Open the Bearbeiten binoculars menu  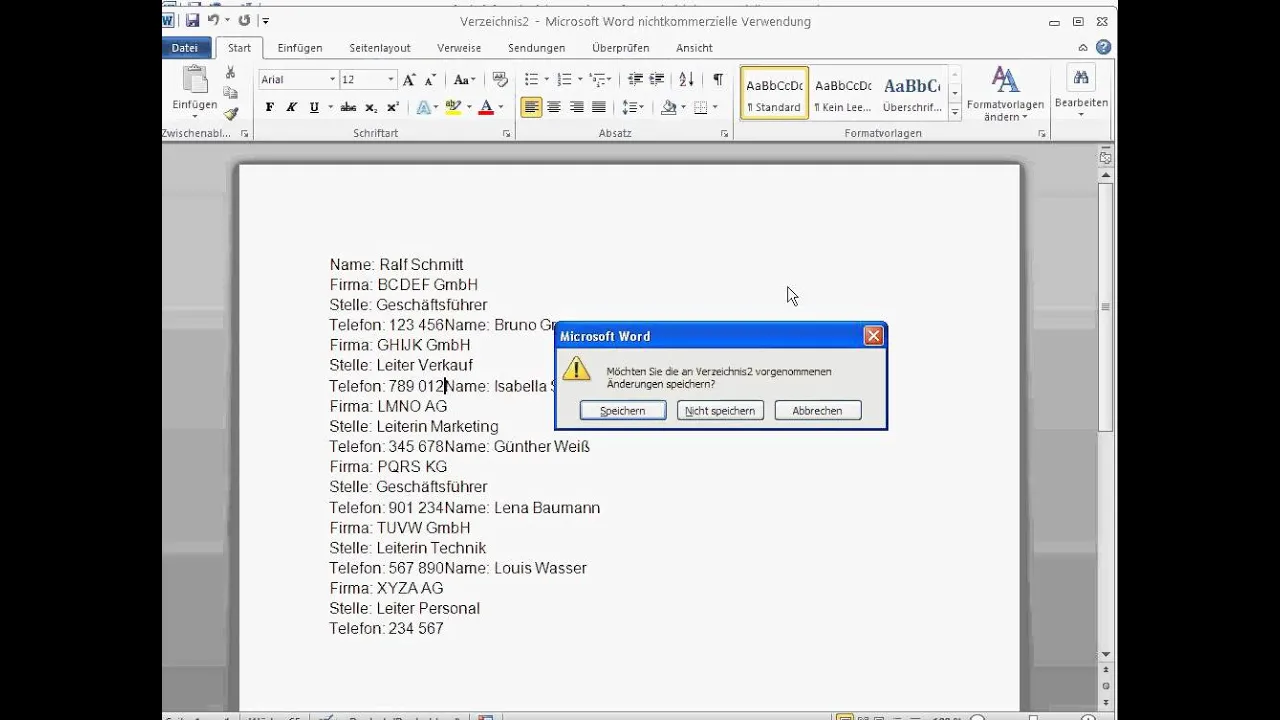click(1081, 91)
